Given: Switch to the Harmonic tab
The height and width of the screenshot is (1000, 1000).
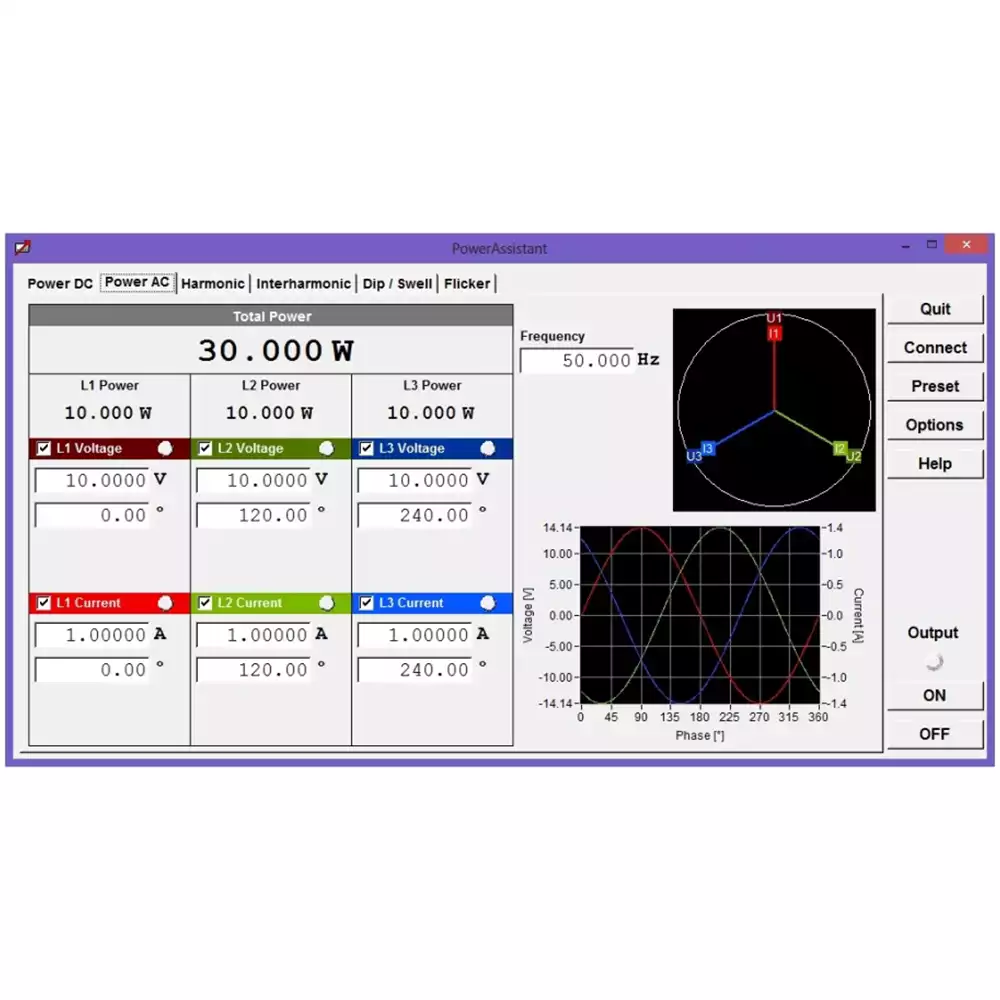Looking at the screenshot, I should click(x=212, y=284).
